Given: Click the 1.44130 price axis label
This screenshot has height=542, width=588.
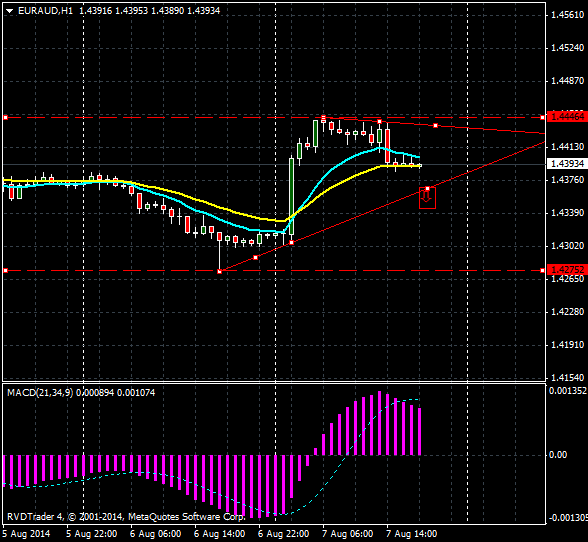Looking at the screenshot, I should [x=567, y=147].
